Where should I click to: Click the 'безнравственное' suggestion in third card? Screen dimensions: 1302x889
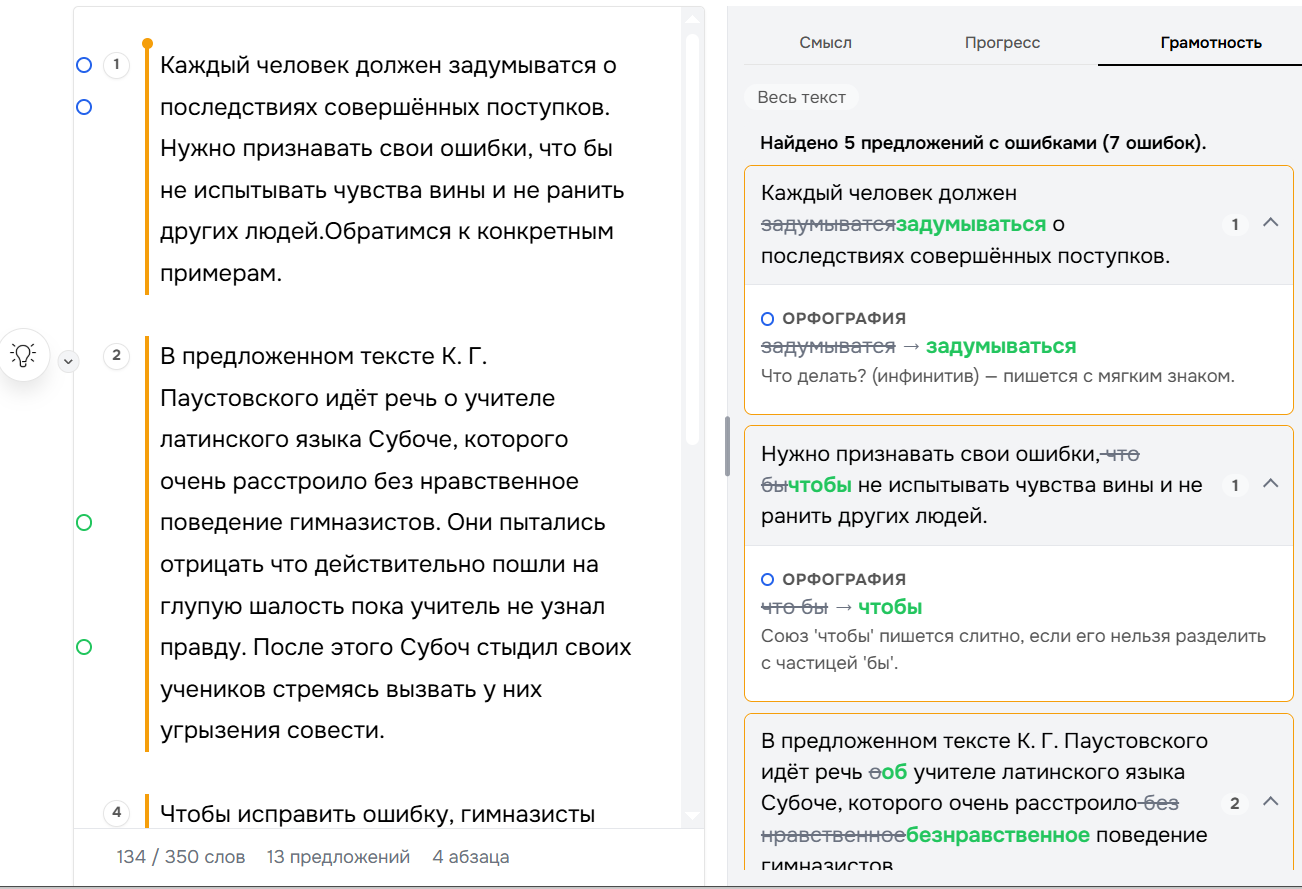tap(998, 834)
